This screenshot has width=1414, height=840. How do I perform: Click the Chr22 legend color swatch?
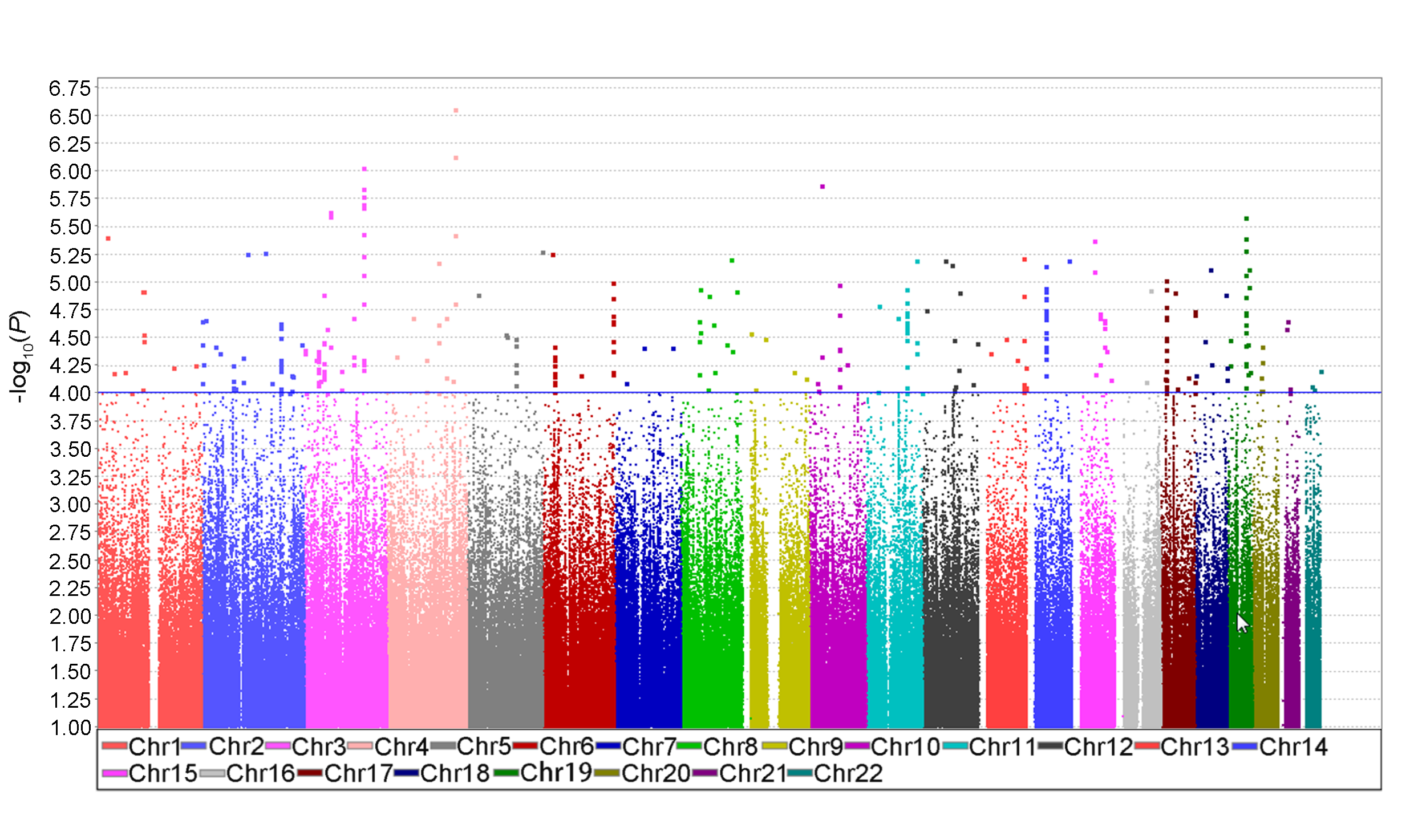[799, 774]
